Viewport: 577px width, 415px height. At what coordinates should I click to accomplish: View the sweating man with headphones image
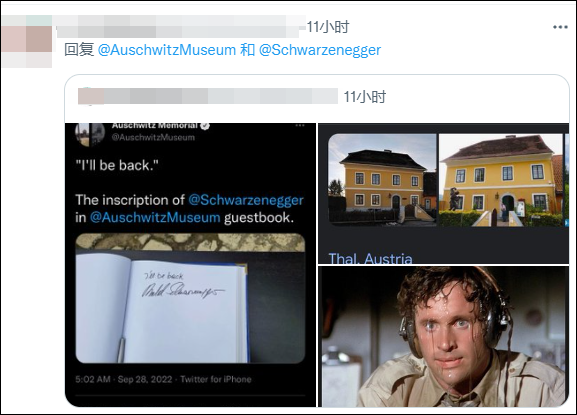pyautogui.click(x=443, y=336)
